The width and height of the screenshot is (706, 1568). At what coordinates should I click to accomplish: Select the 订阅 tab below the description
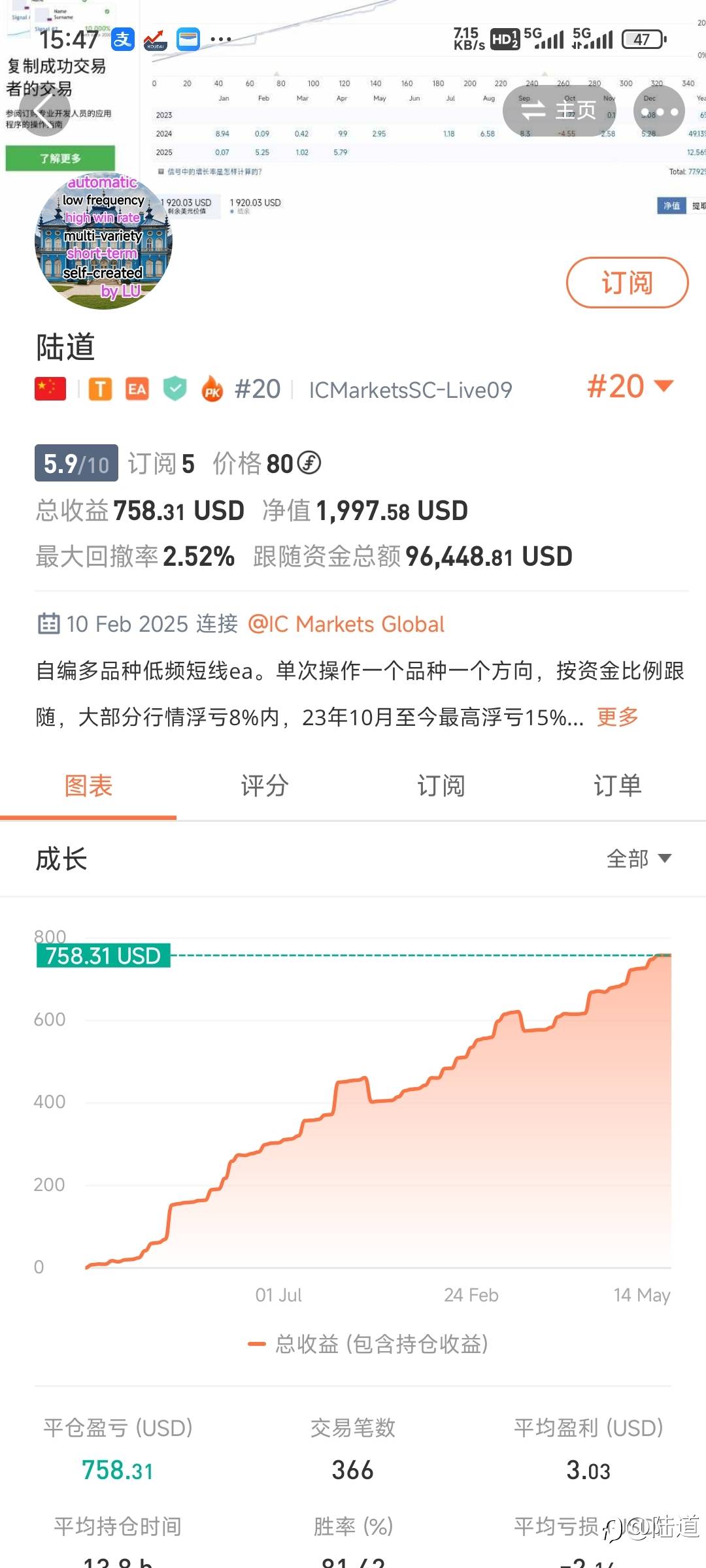pos(441,786)
